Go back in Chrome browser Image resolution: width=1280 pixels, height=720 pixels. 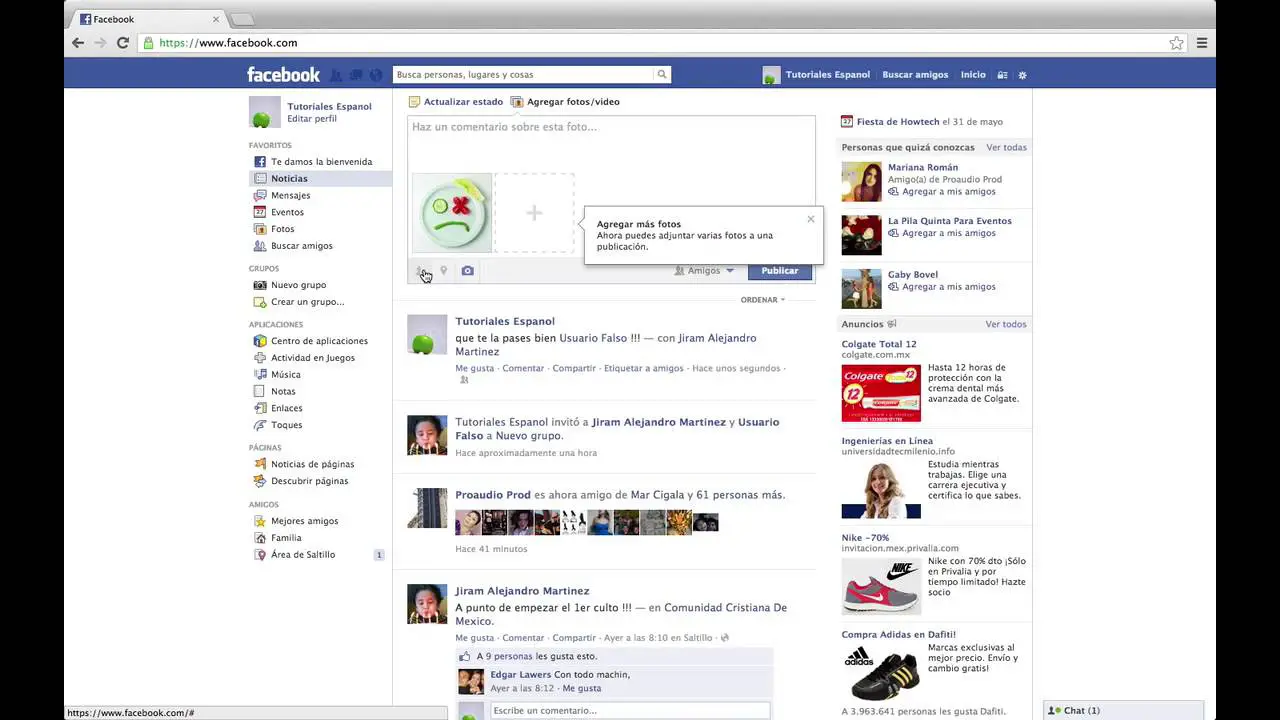pyautogui.click(x=78, y=43)
